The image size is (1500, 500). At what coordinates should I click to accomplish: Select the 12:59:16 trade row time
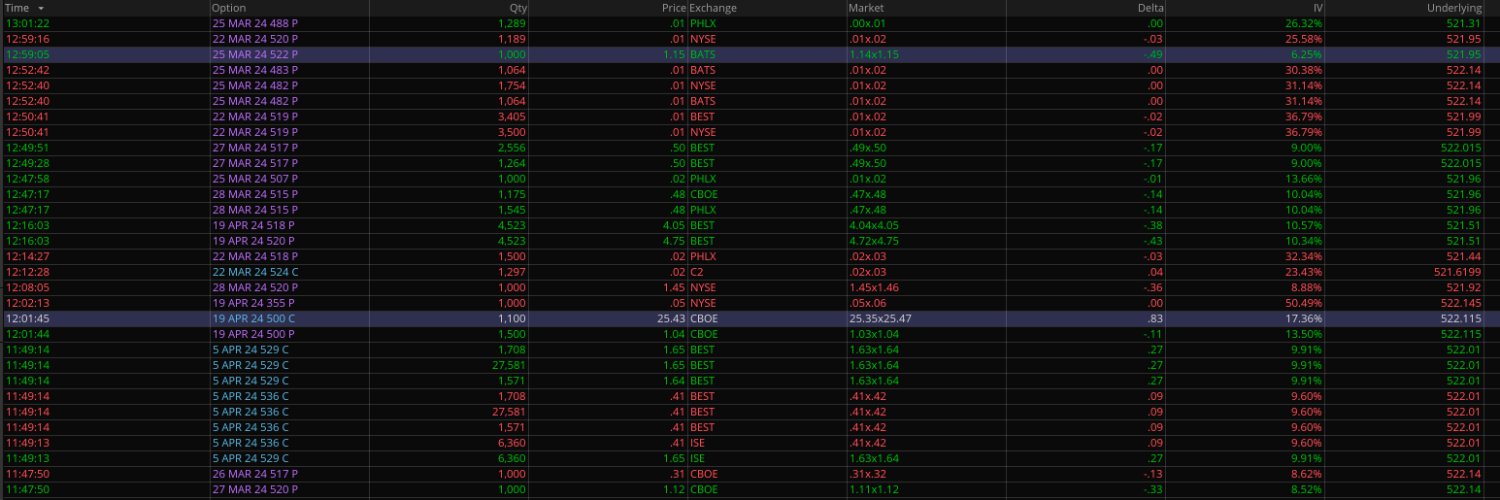coord(28,38)
